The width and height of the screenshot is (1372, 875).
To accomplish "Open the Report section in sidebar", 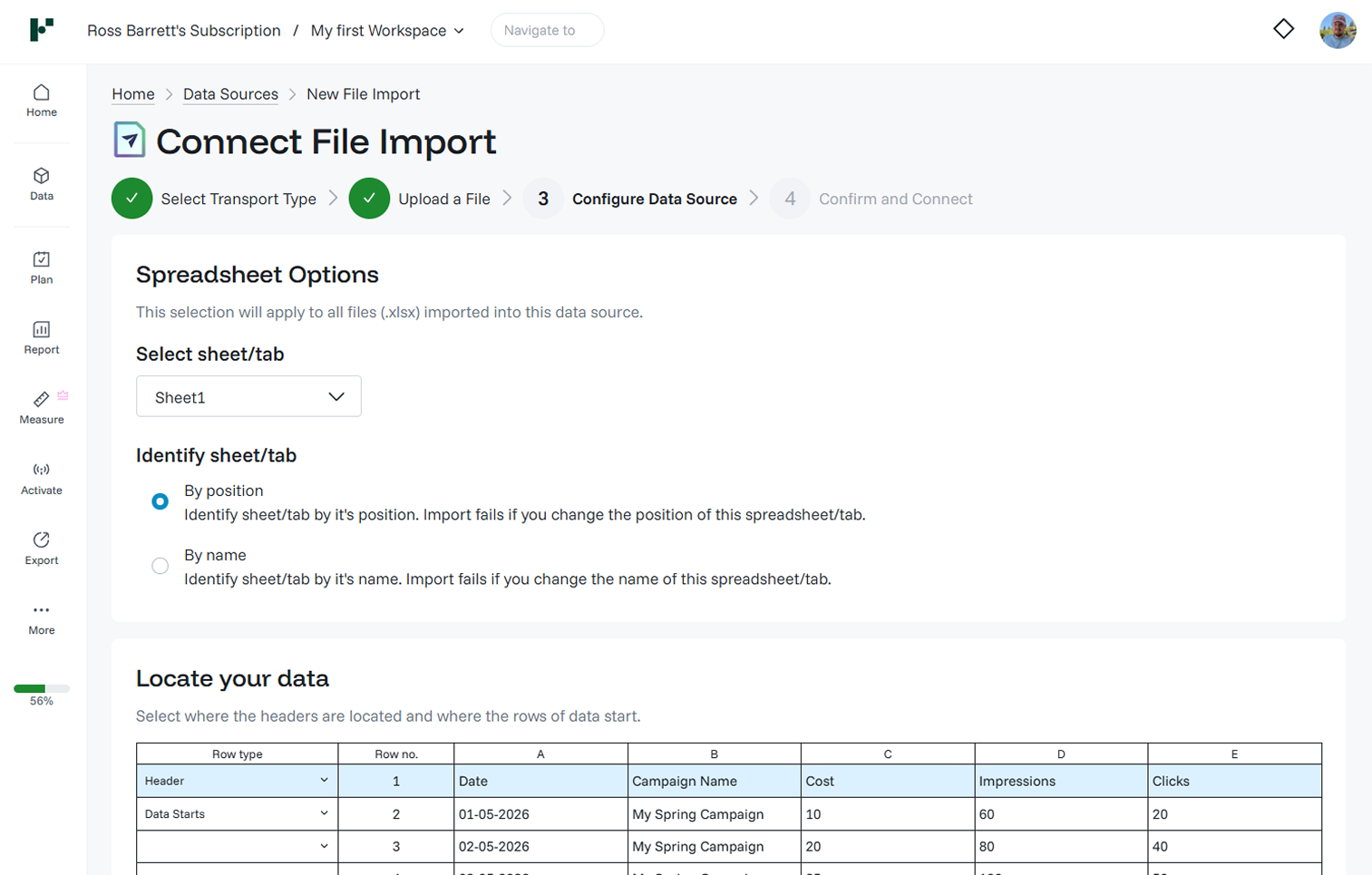I will (x=42, y=337).
